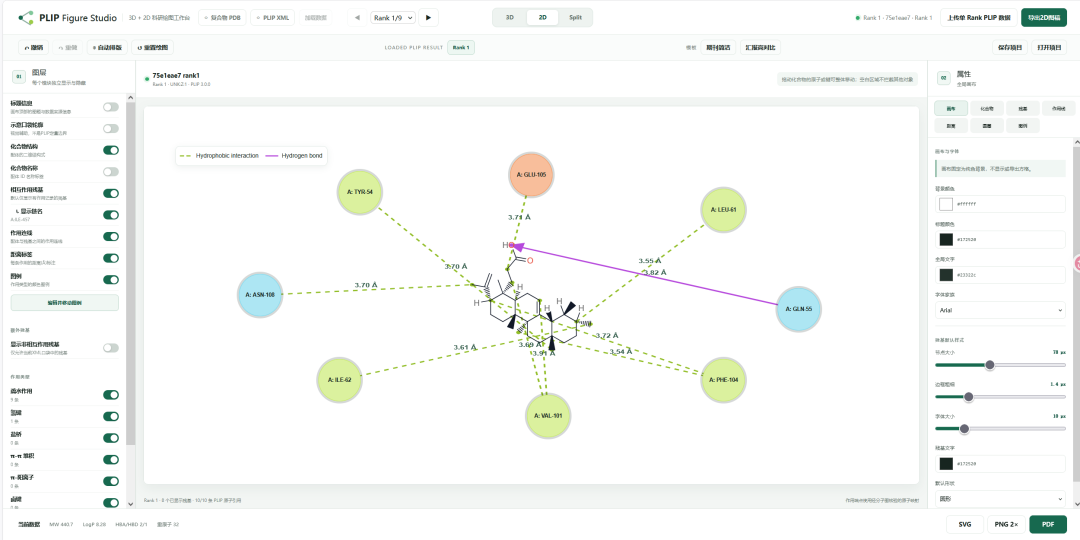Select the A: TYR-54 residue node
Screen dimensions: 1080x540
click(360, 192)
